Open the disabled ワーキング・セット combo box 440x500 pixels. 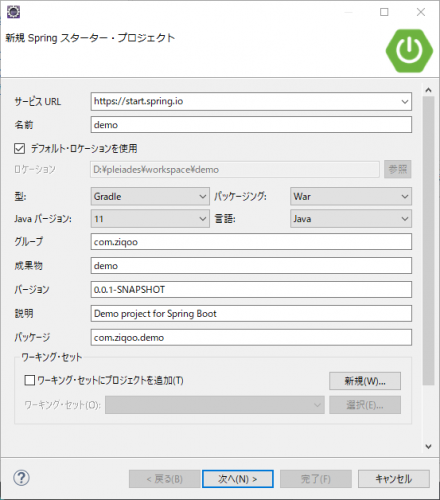[215, 405]
